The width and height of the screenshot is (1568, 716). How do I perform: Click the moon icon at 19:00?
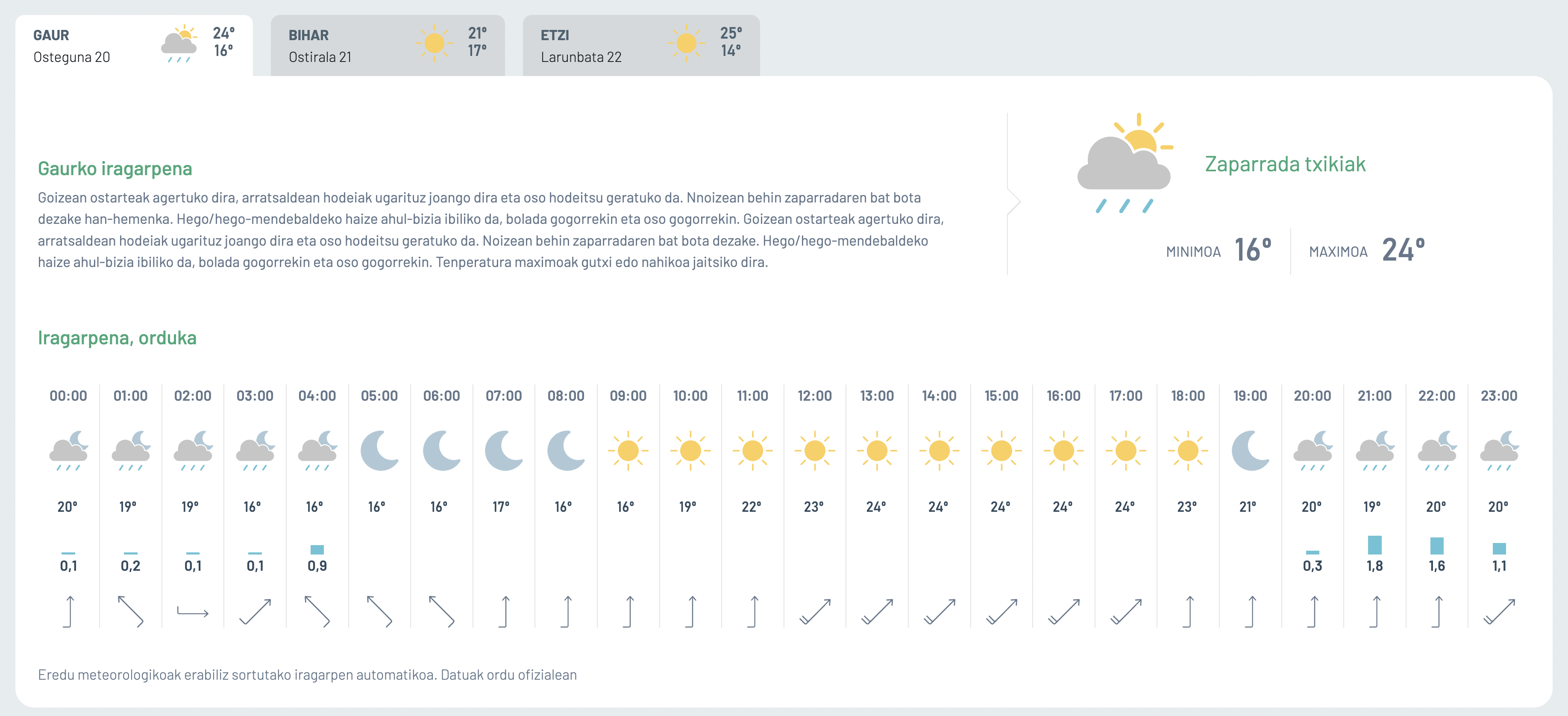pyautogui.click(x=1250, y=451)
